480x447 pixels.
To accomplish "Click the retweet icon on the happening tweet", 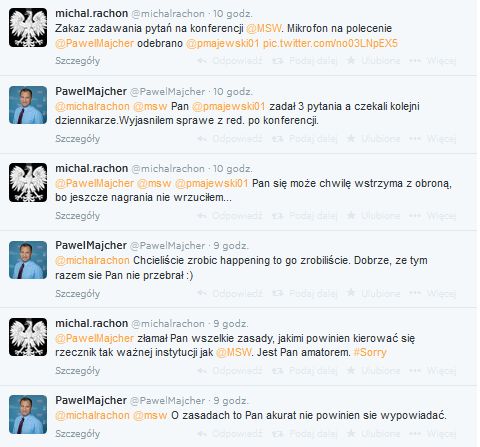I will tap(278, 293).
